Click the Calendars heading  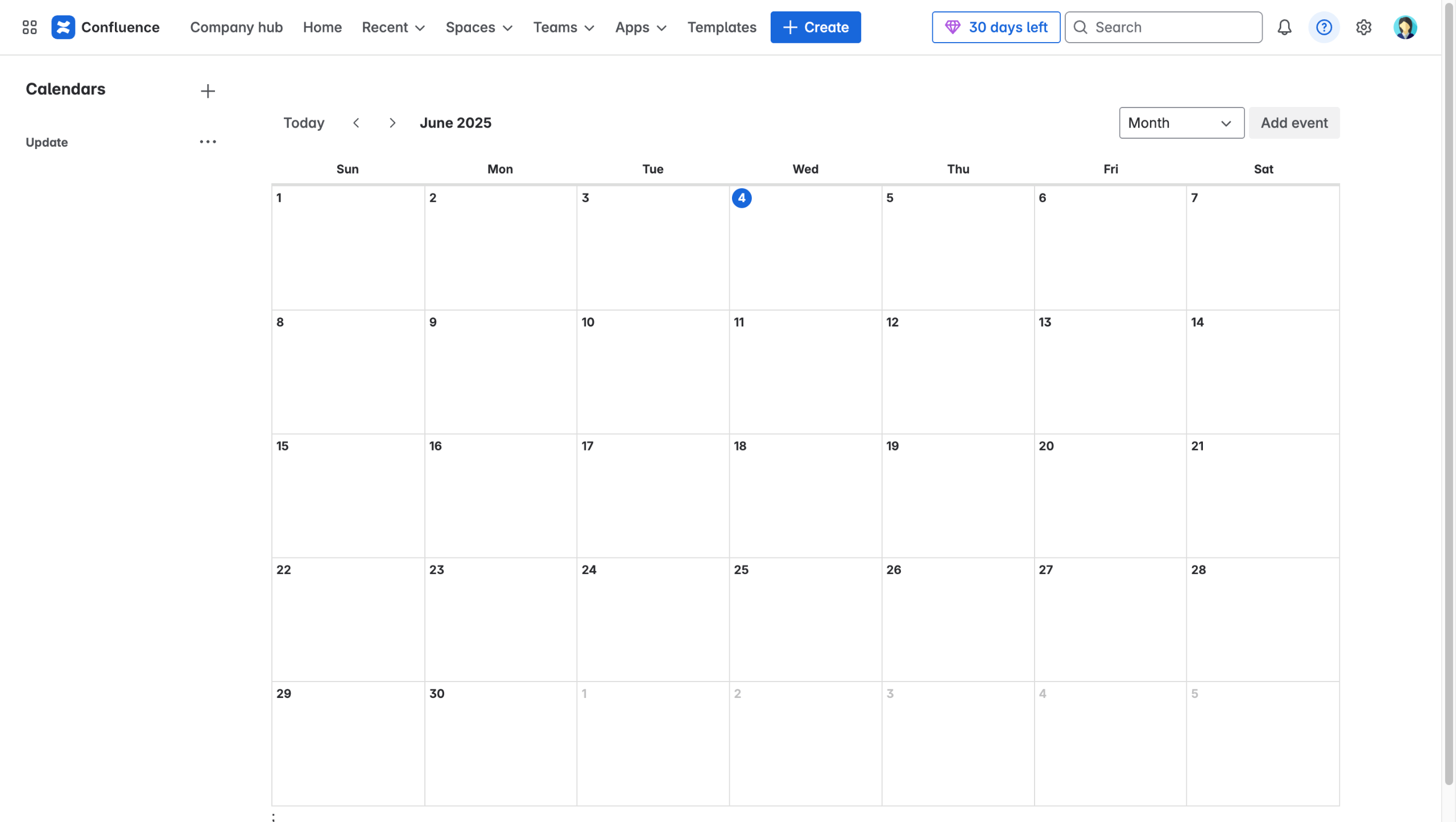click(65, 89)
